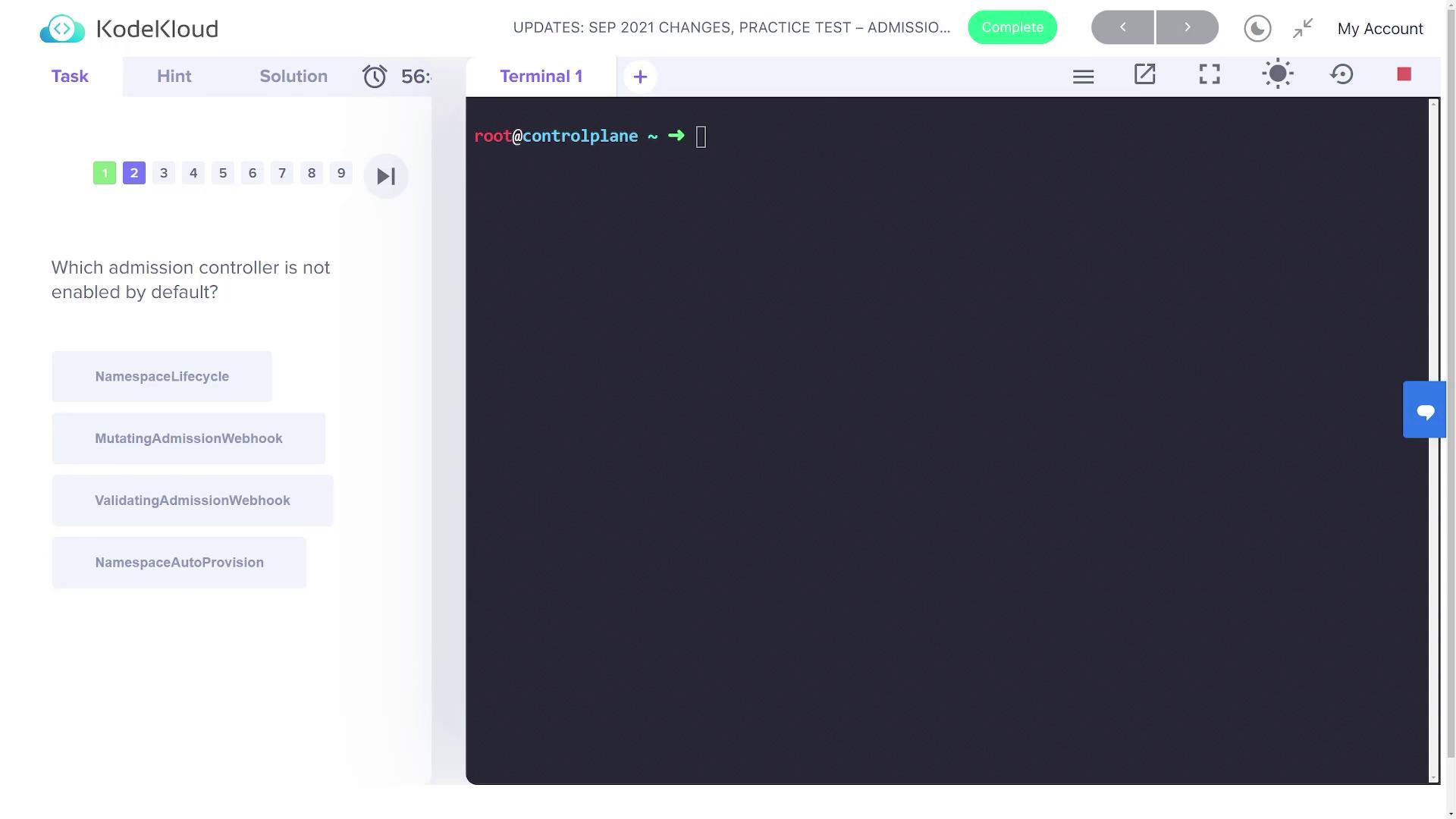This screenshot has width=1456, height=819.
Task: Stop the lab with red square
Action: [1404, 74]
